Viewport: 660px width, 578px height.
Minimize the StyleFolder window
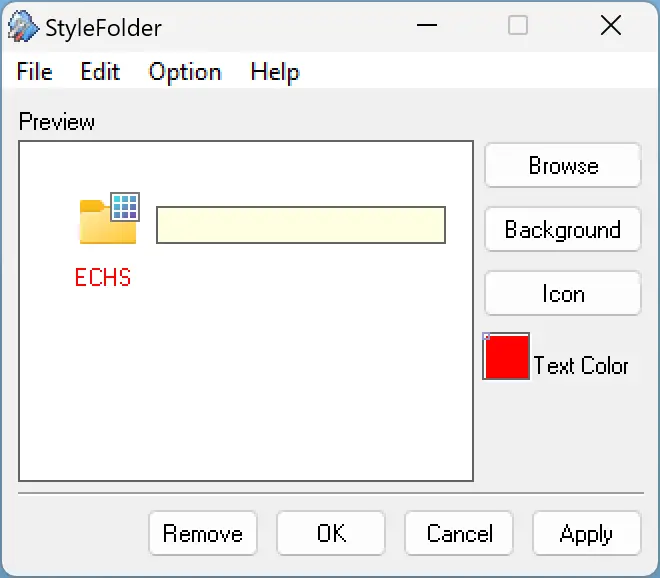[x=426, y=26]
